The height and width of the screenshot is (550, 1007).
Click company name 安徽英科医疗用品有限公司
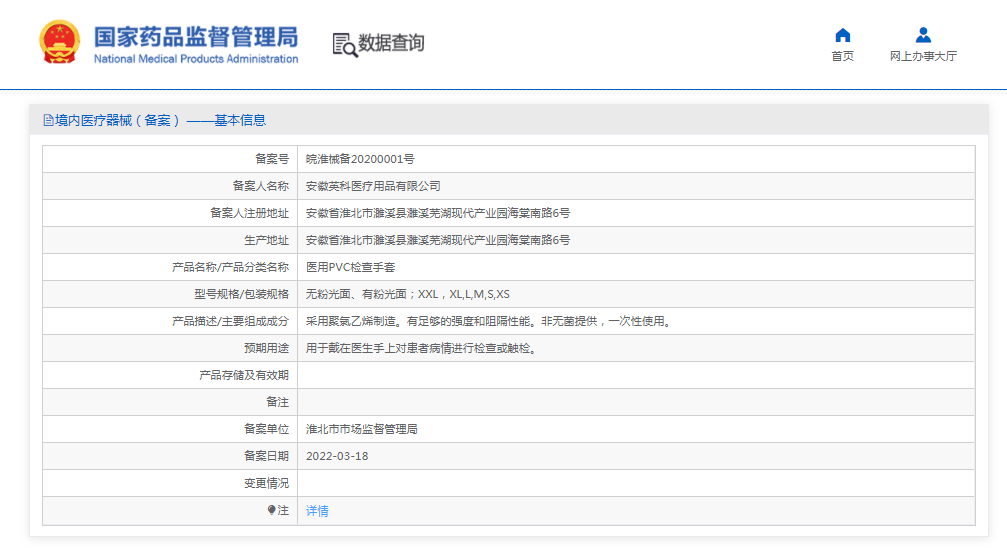tap(373, 186)
